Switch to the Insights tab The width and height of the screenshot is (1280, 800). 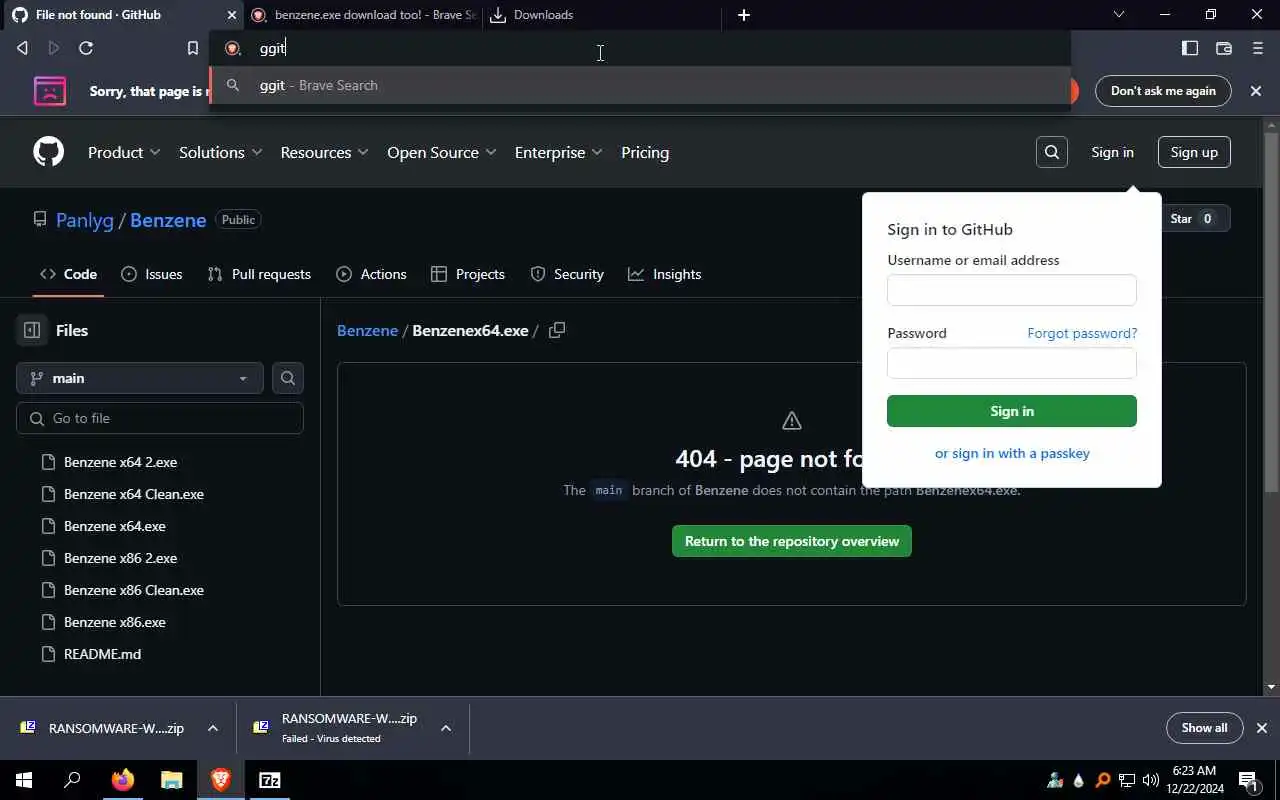click(665, 274)
